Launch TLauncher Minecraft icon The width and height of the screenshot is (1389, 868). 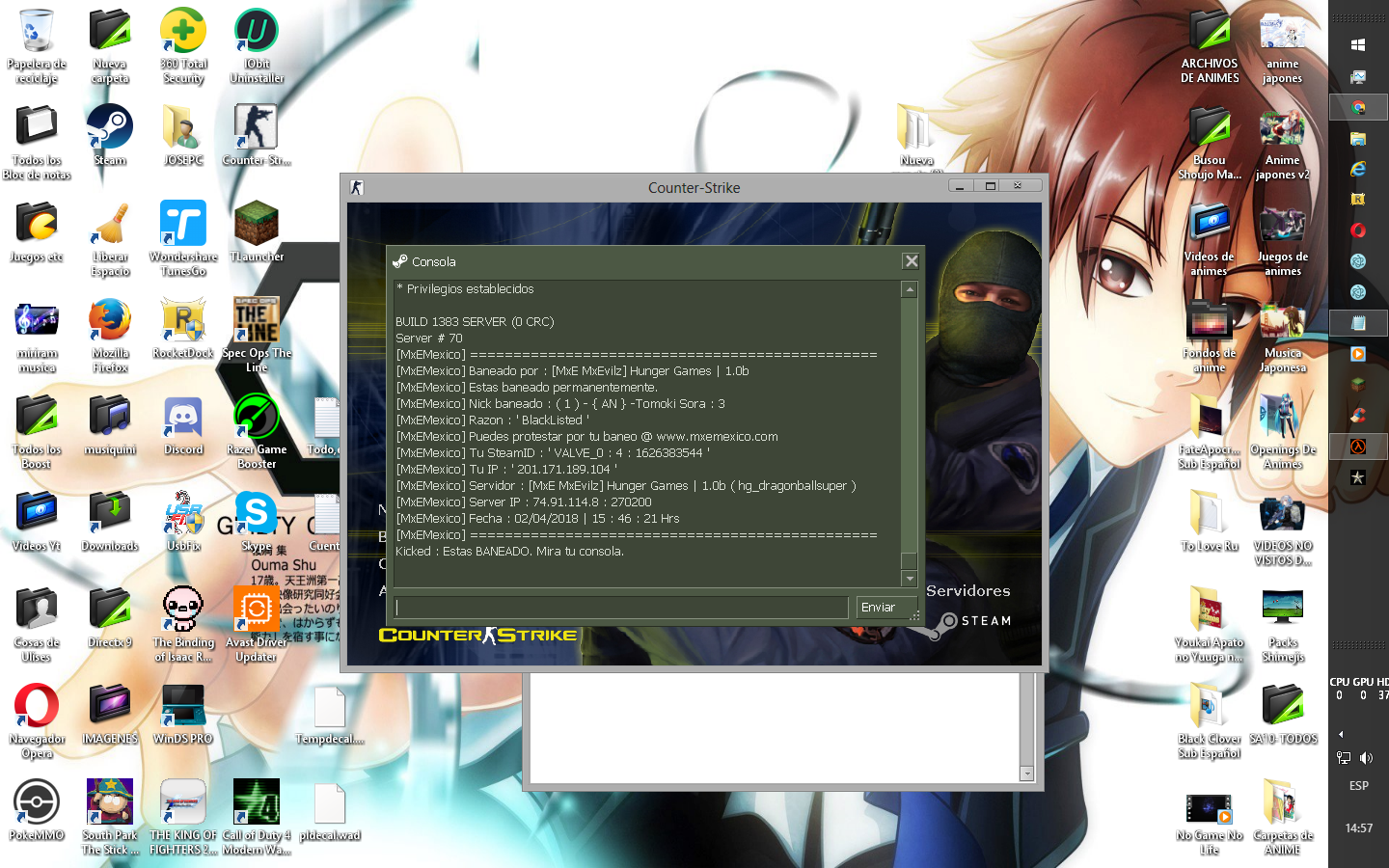pos(257,231)
